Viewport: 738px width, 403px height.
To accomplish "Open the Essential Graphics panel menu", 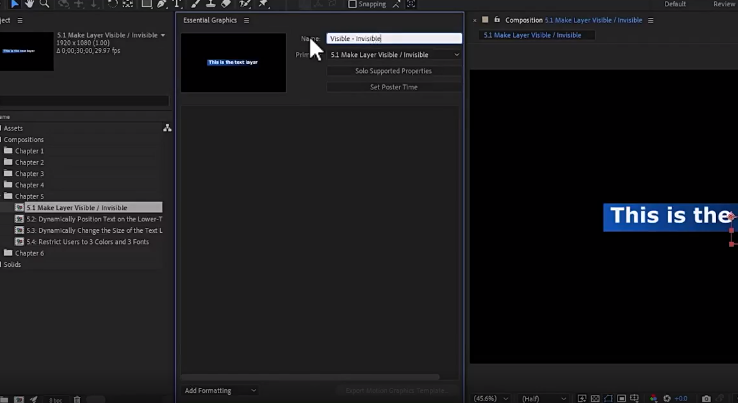I will (246, 20).
